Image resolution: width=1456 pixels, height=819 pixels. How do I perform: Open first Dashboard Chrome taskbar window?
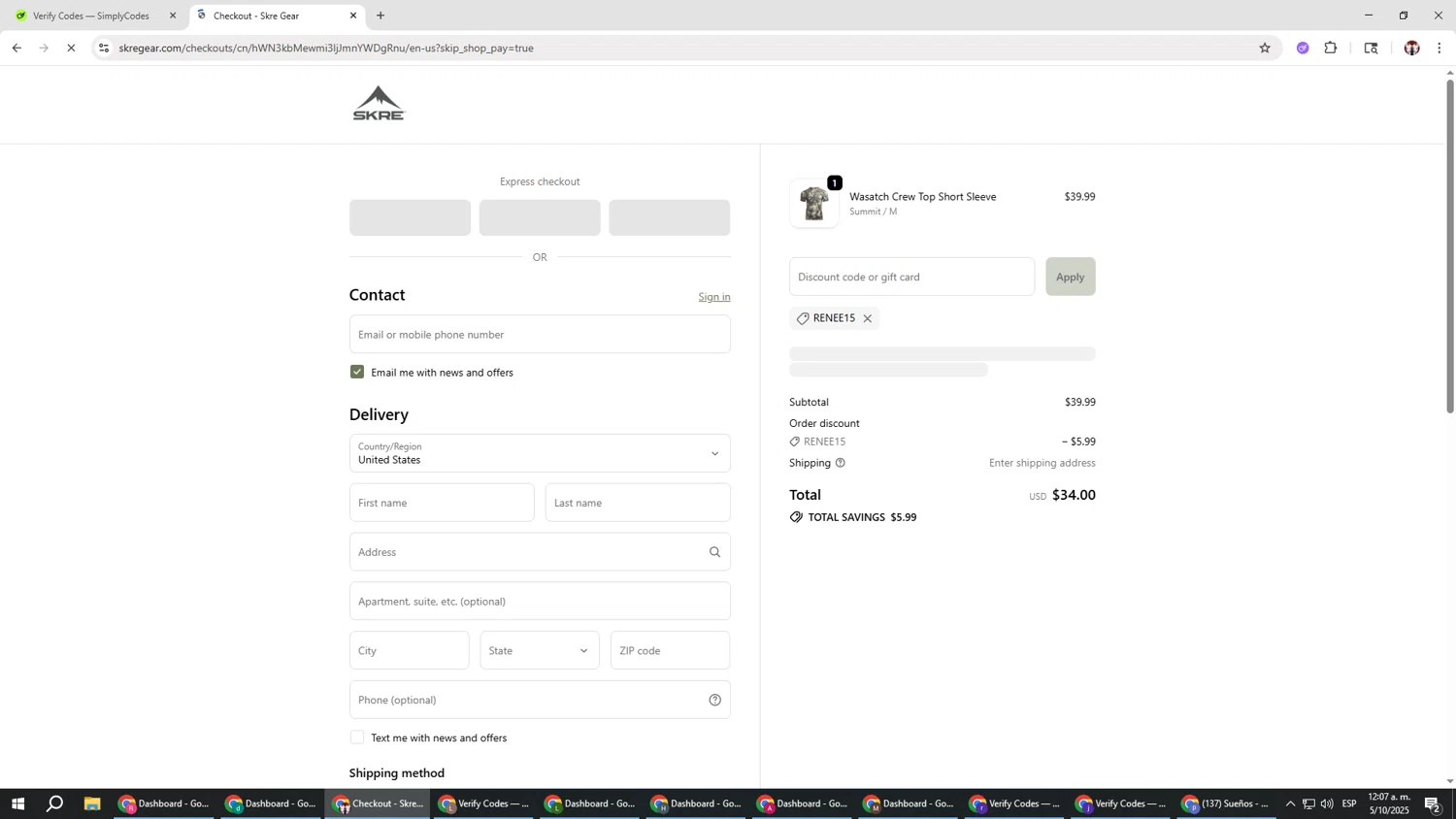164,803
